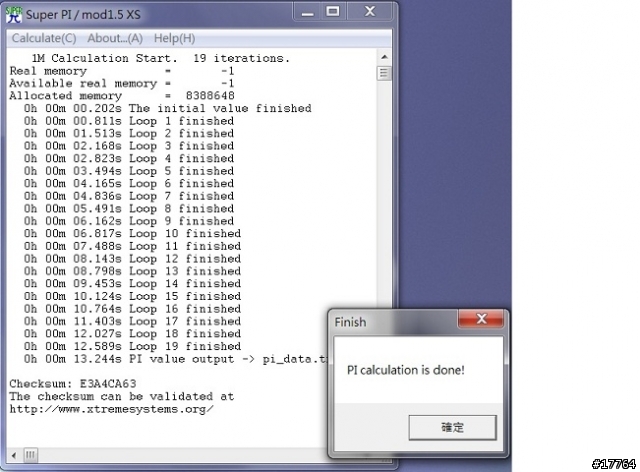Viewport: 640px width, 472px height.
Task: Click the 確定 button in Finish dialog
Action: [x=452, y=427]
